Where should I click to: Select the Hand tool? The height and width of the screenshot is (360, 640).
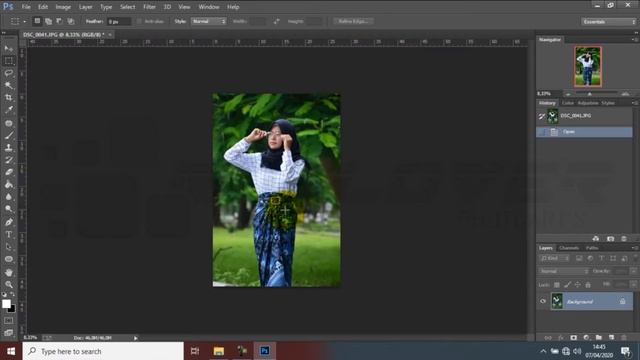coord(9,272)
